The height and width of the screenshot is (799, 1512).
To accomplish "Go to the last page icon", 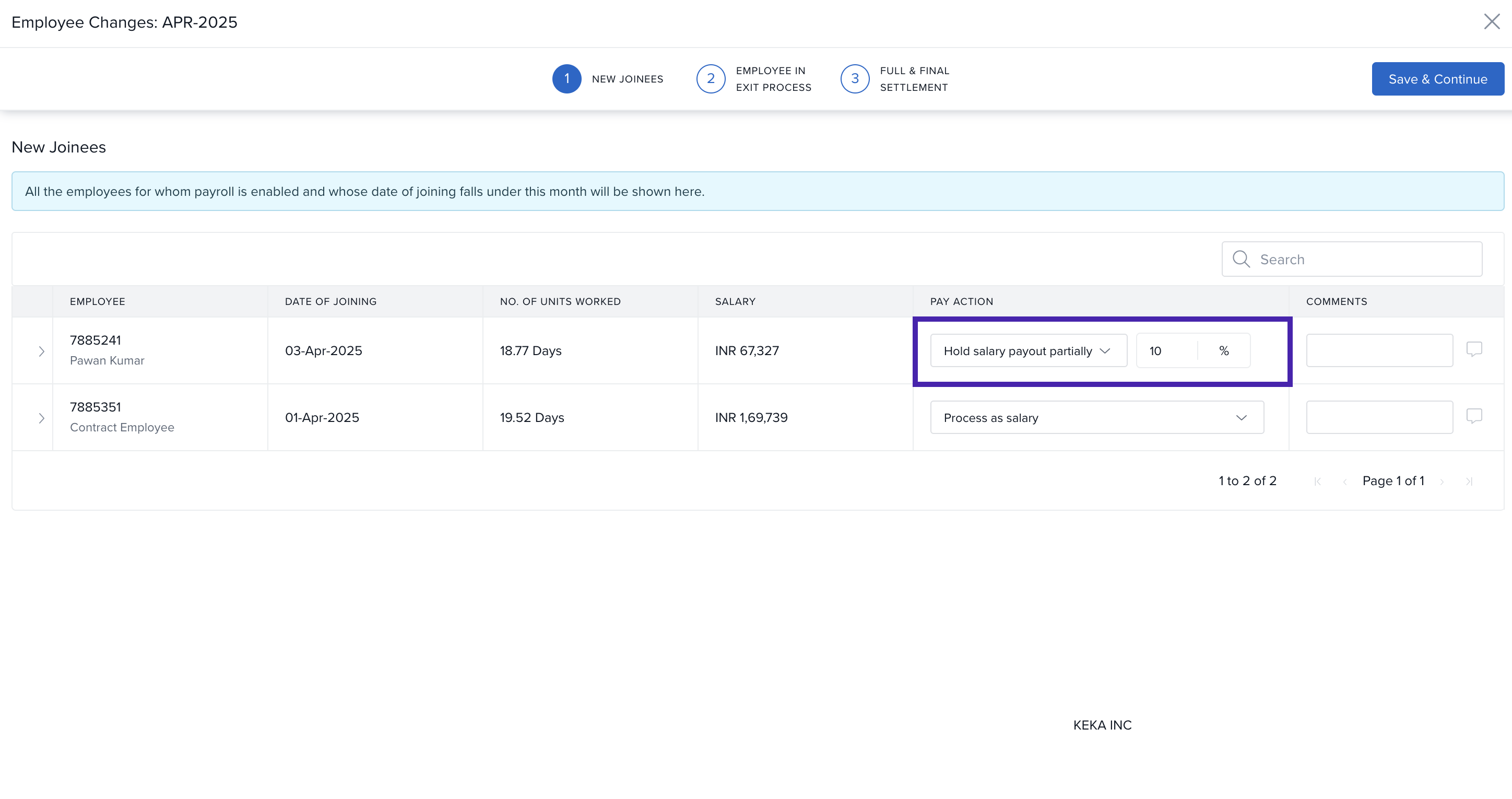I will pyautogui.click(x=1469, y=481).
